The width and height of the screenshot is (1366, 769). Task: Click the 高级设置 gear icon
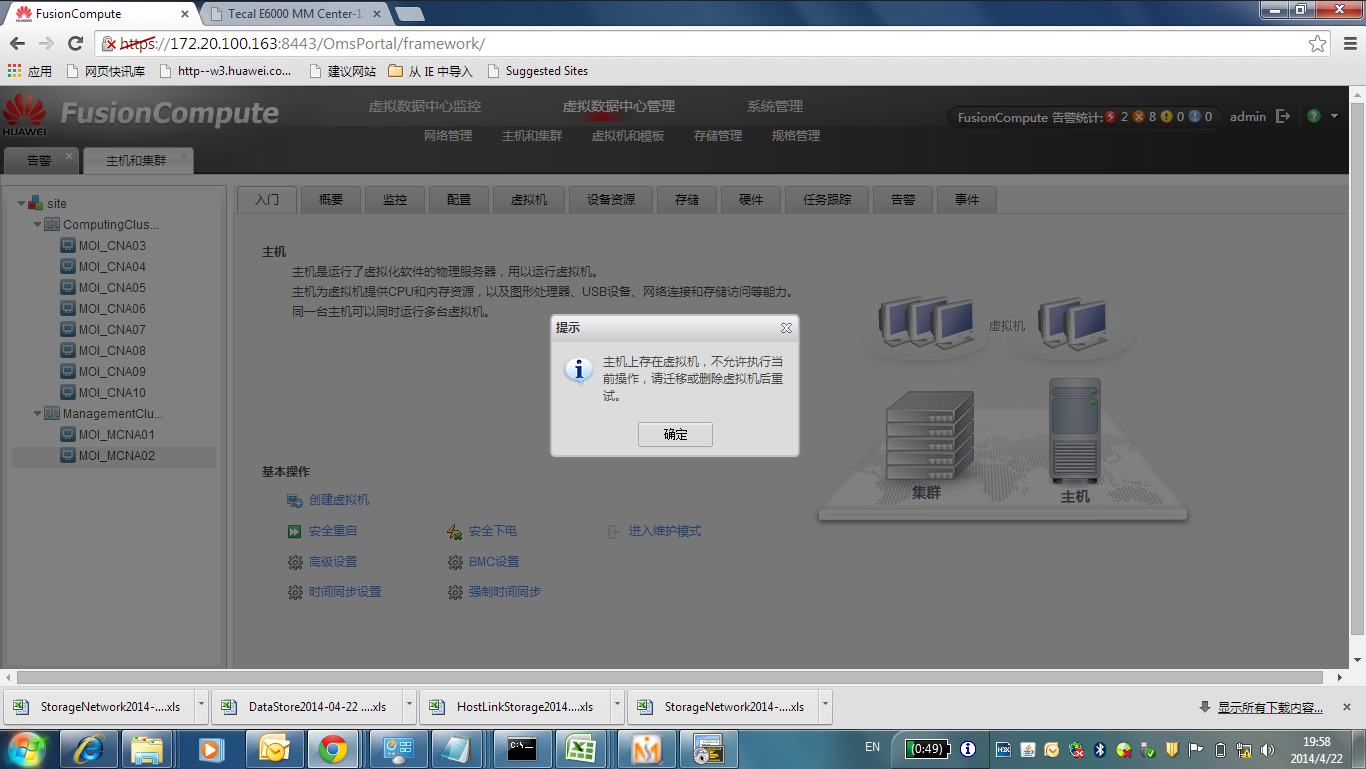coord(294,562)
